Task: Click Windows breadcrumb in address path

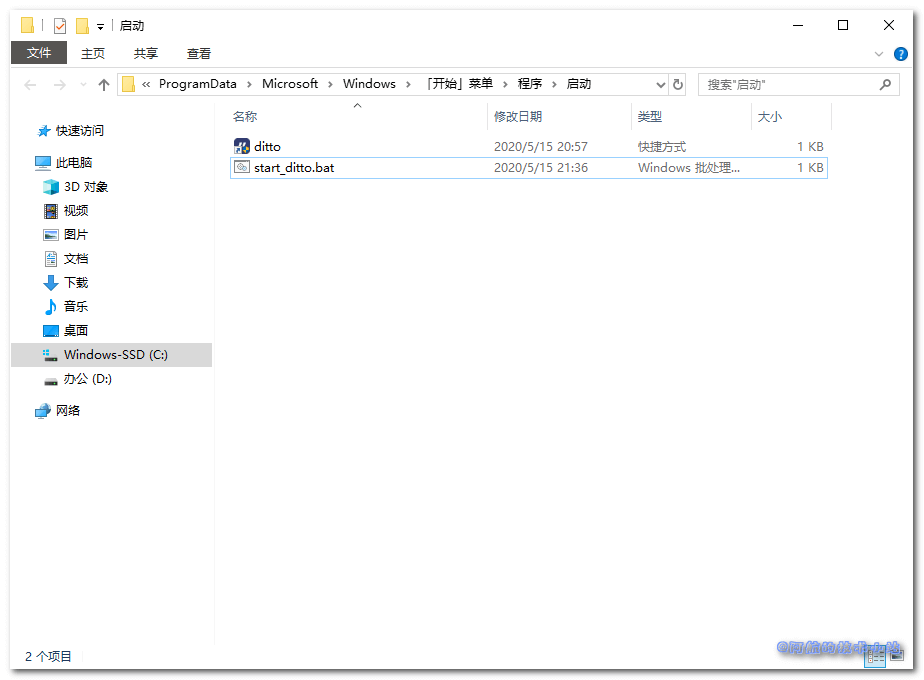Action: [x=369, y=84]
